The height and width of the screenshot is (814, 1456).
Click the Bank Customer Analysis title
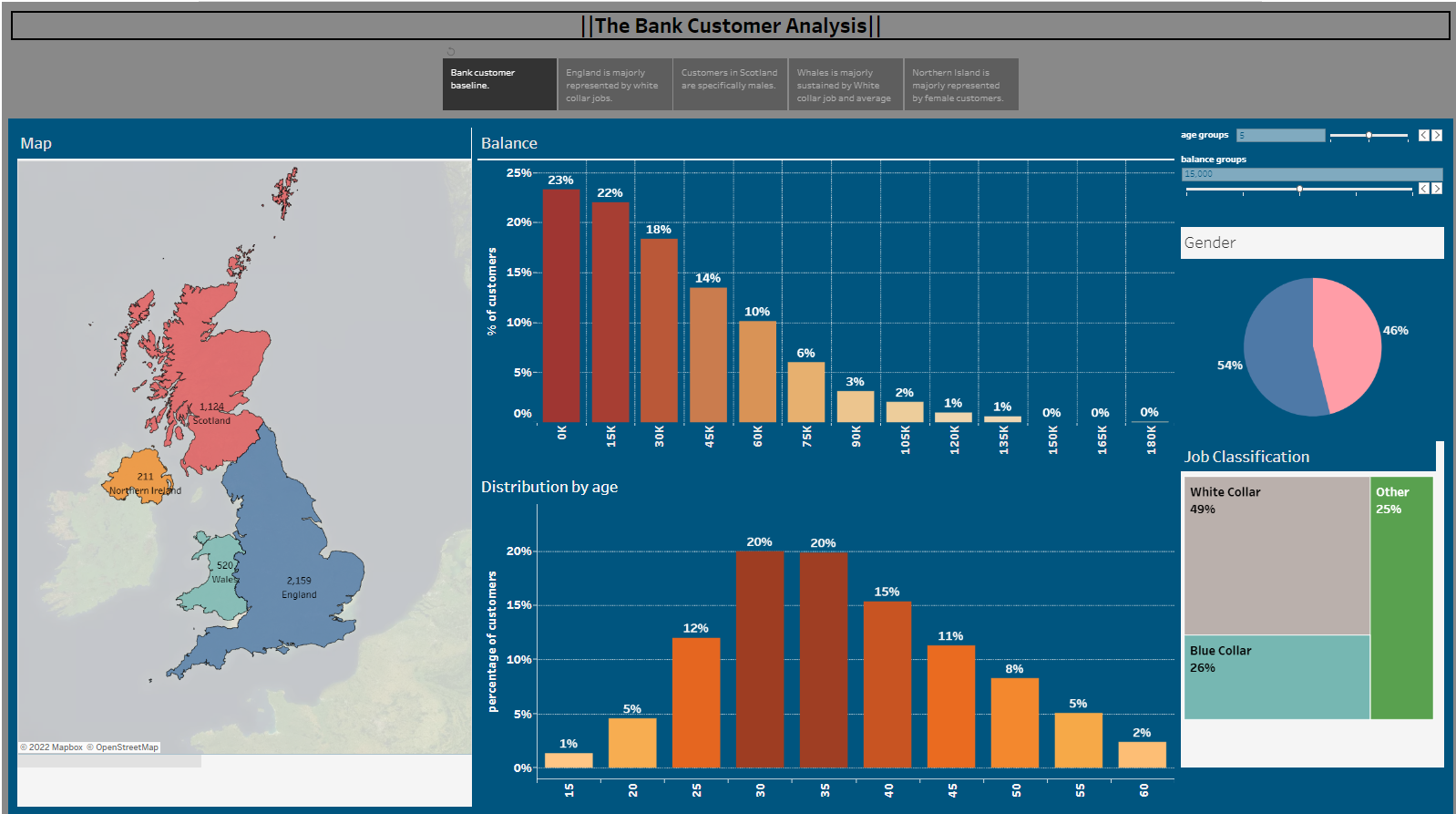click(731, 26)
